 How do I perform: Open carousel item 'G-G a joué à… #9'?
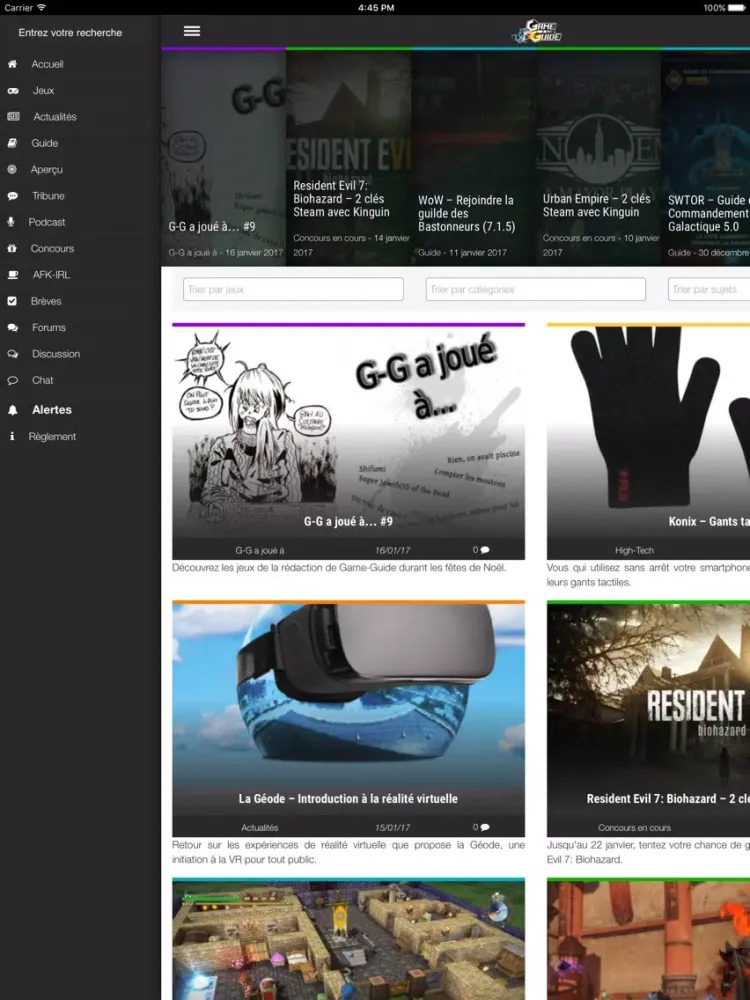pos(223,158)
